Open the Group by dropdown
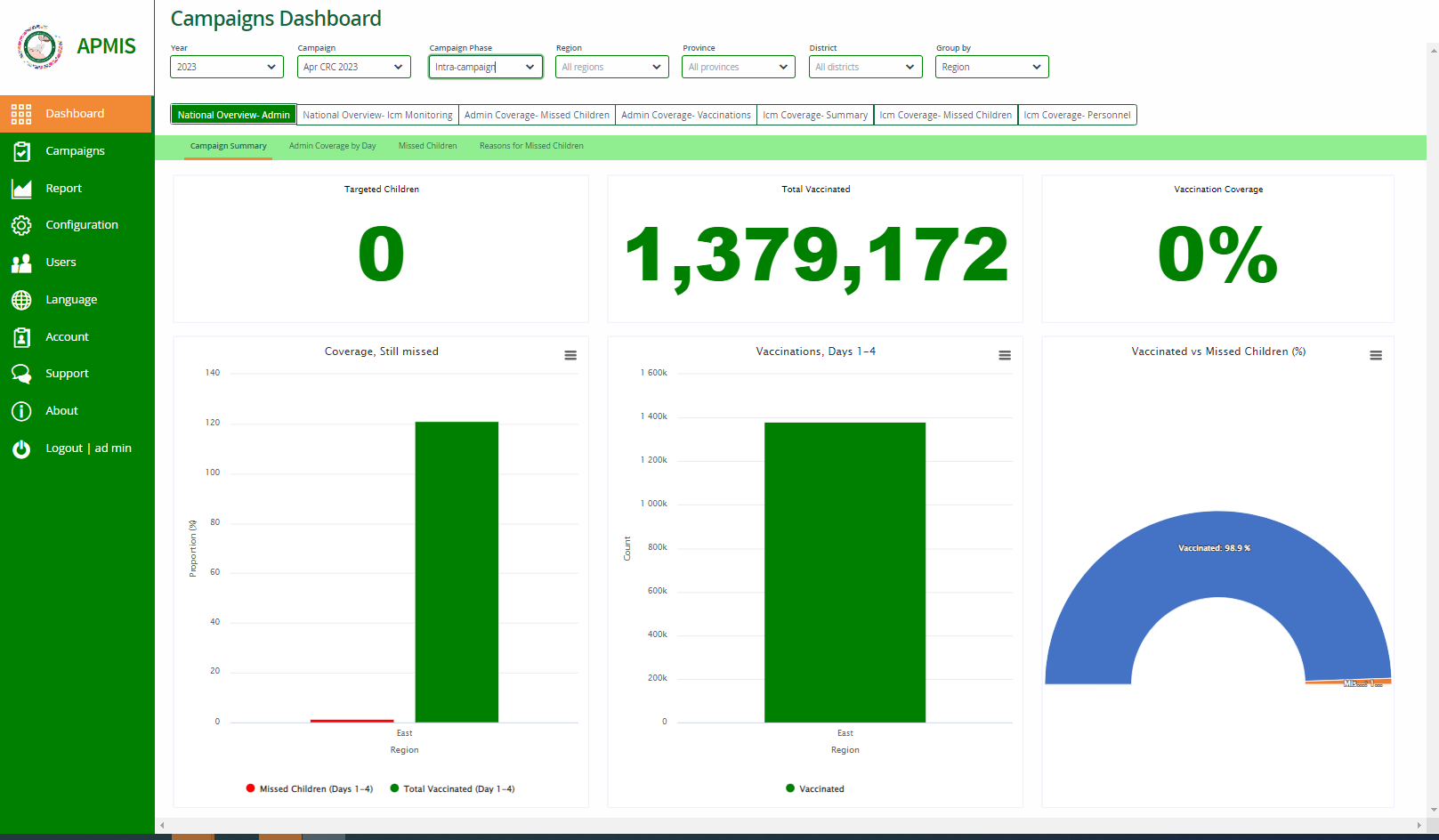The width and height of the screenshot is (1439, 840). pyautogui.click(x=991, y=66)
